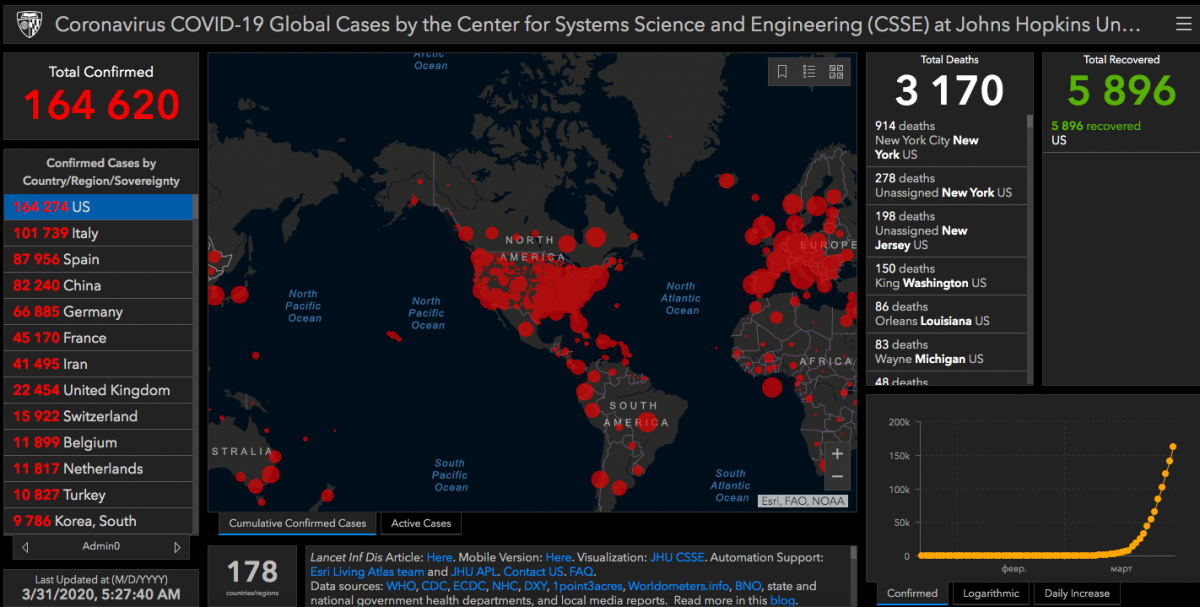Open Esri Living Atlas team link
Viewport: 1200px width, 607px height.
point(367,572)
